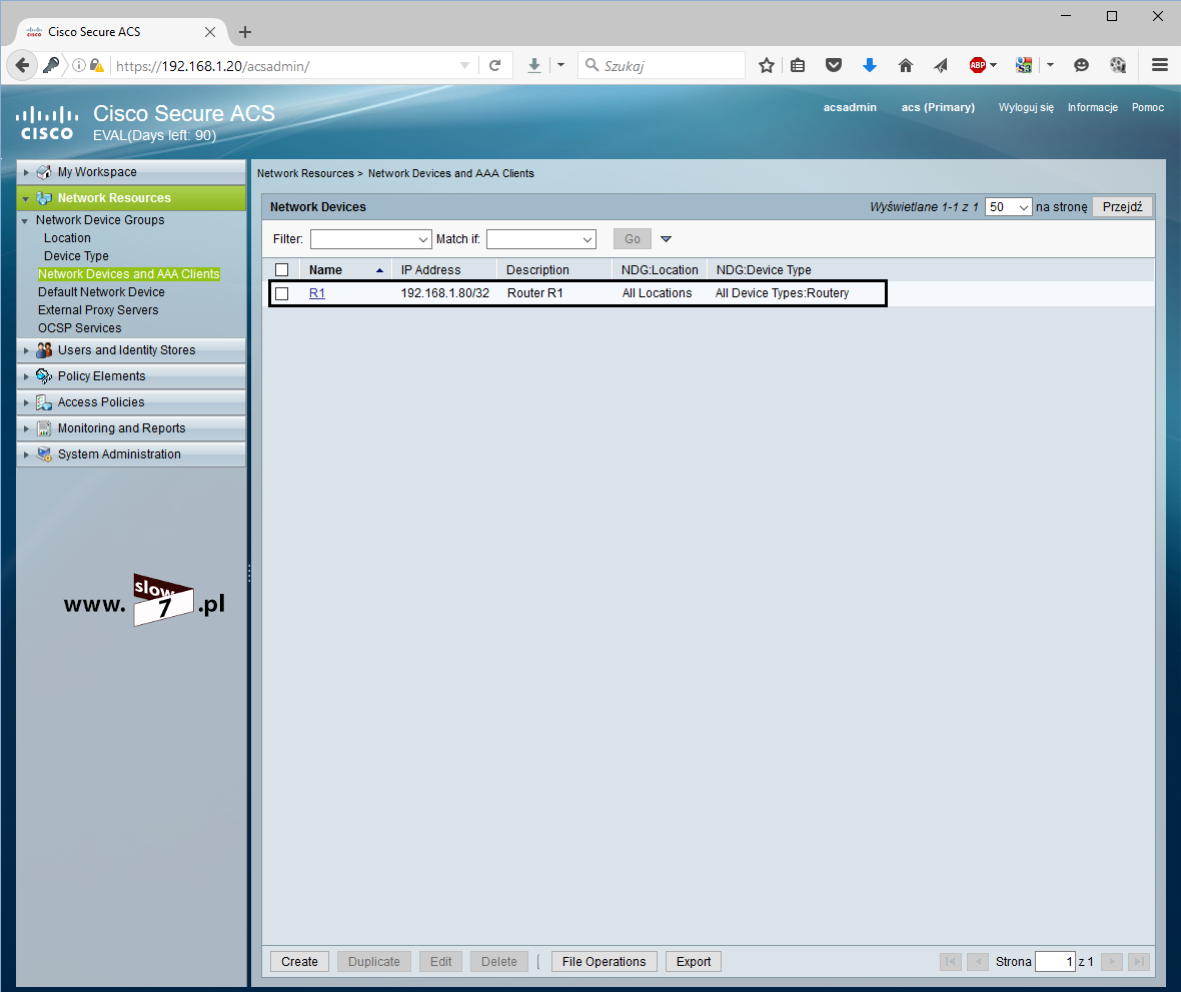This screenshot has height=992, width=1181.
Task: Open the Filter dropdown
Action: (371, 239)
